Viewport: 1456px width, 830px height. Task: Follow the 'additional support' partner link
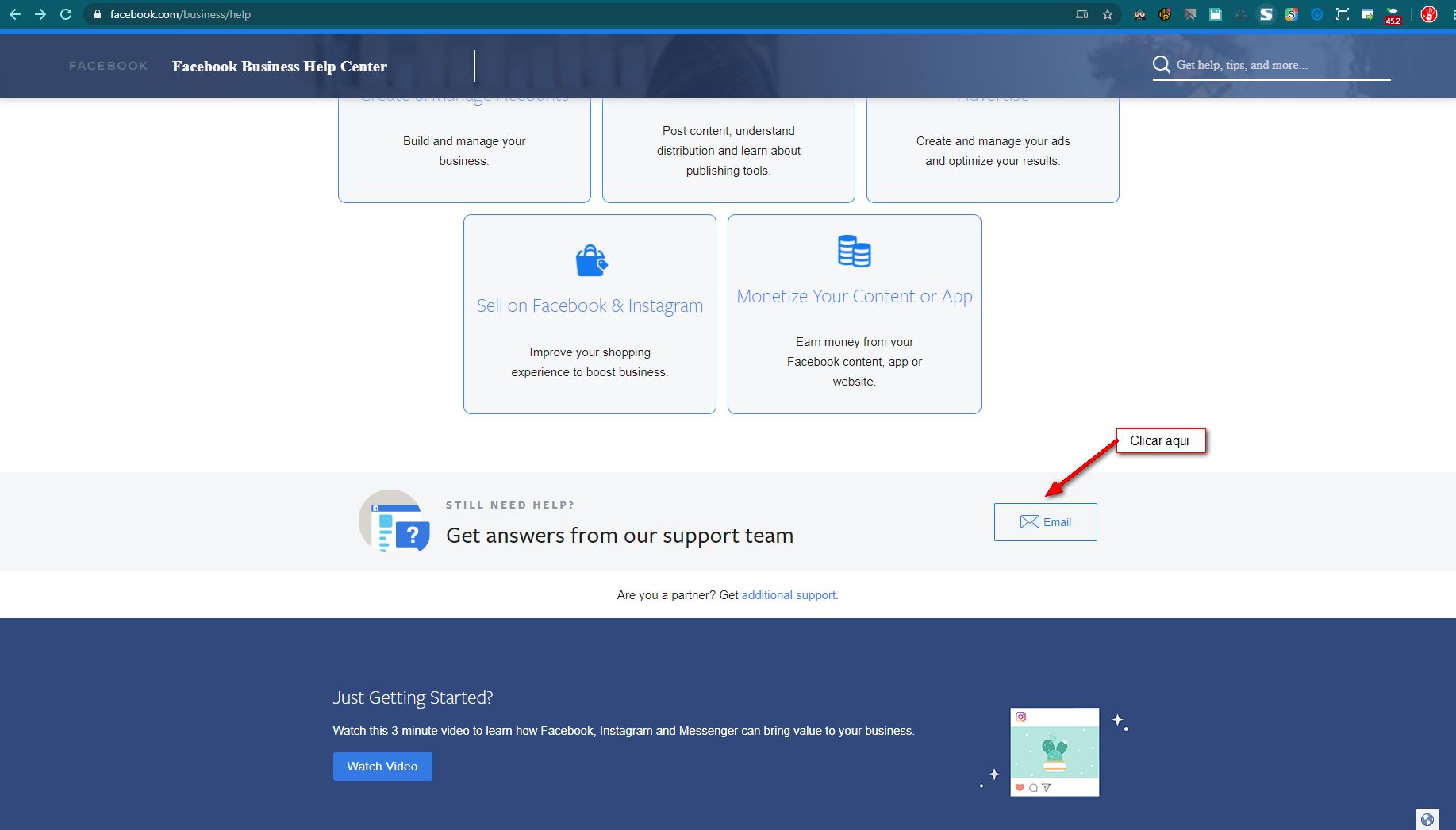(789, 595)
